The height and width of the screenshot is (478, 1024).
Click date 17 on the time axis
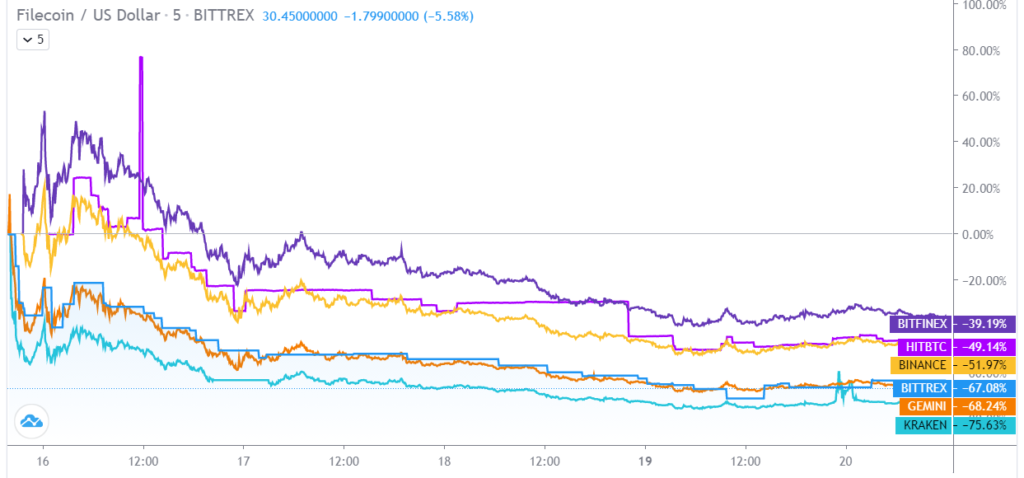coord(242,463)
